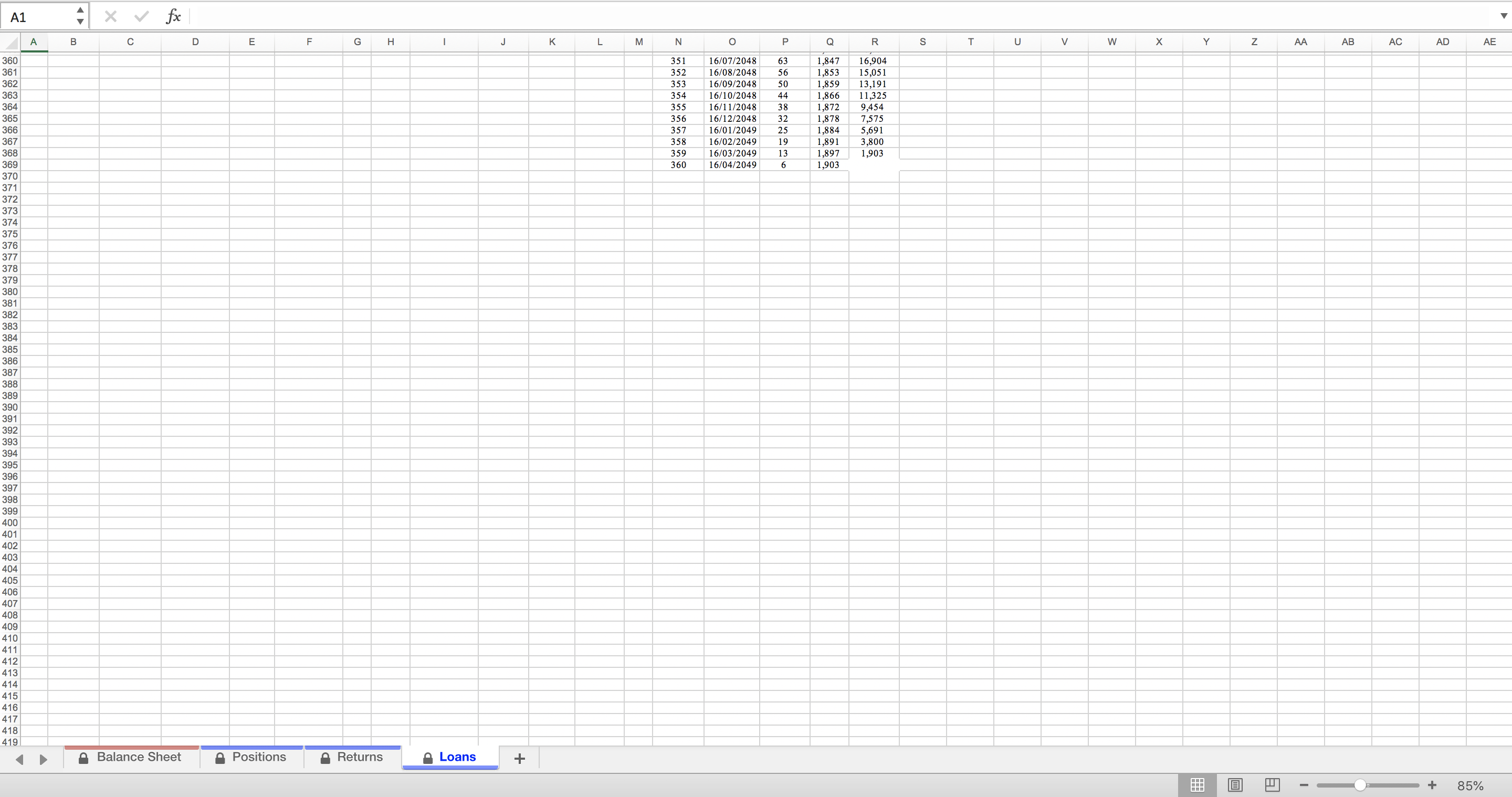Click cell containing 16,904
Image resolution: width=1512 pixels, height=797 pixels.
point(874,60)
